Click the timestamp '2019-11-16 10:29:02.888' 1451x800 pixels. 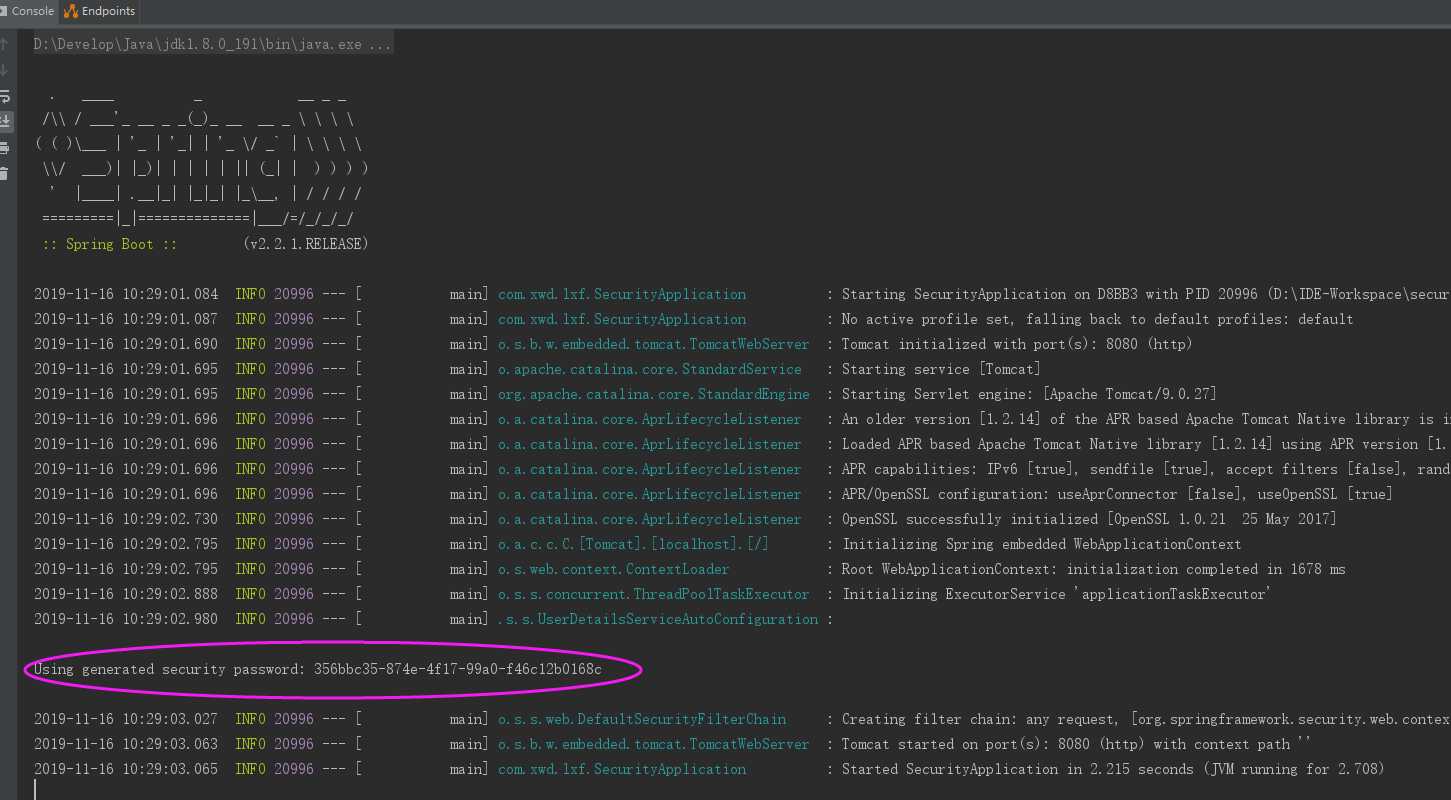coord(126,594)
